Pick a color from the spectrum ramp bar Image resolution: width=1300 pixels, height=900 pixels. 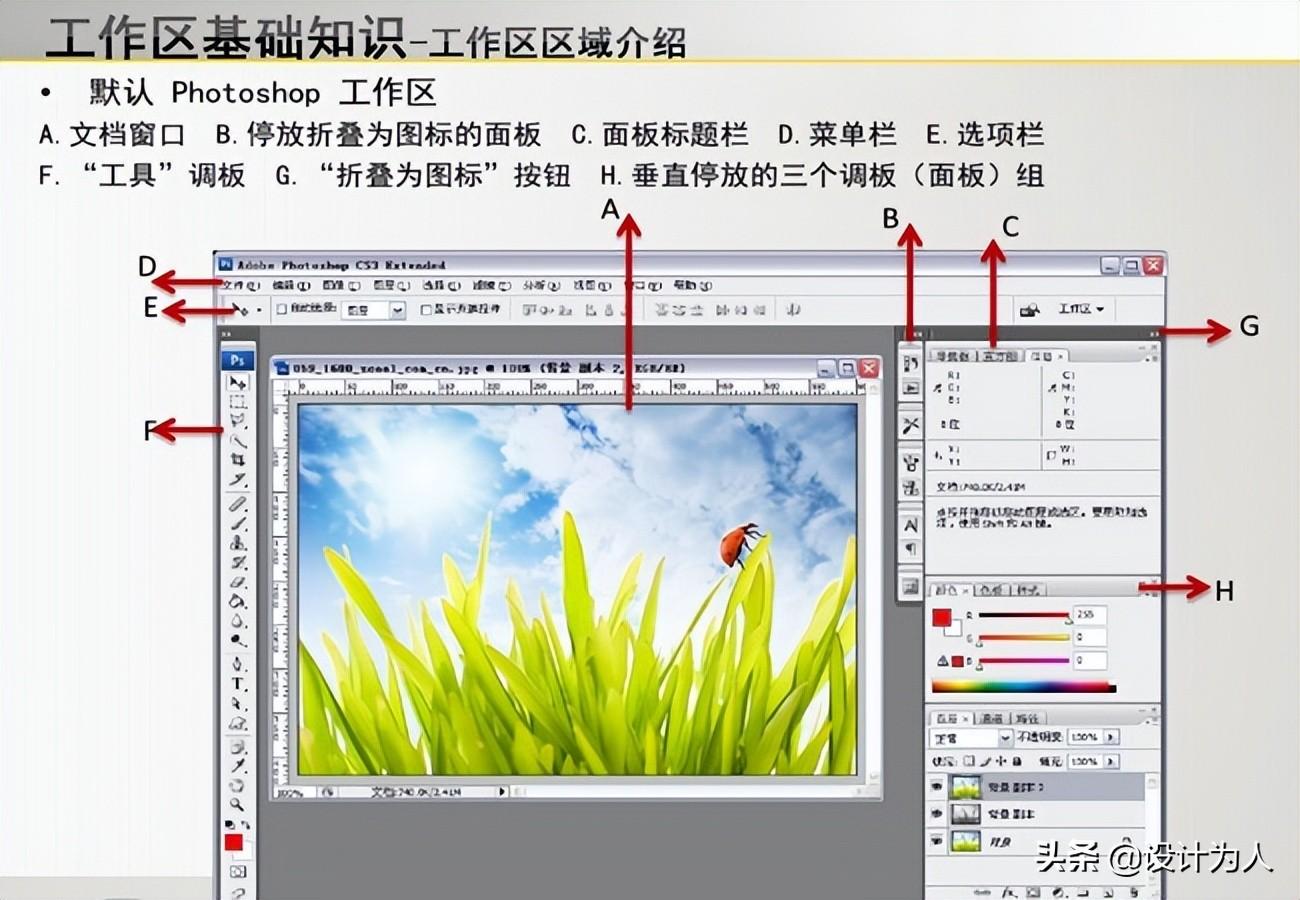pyautogui.click(x=1023, y=687)
